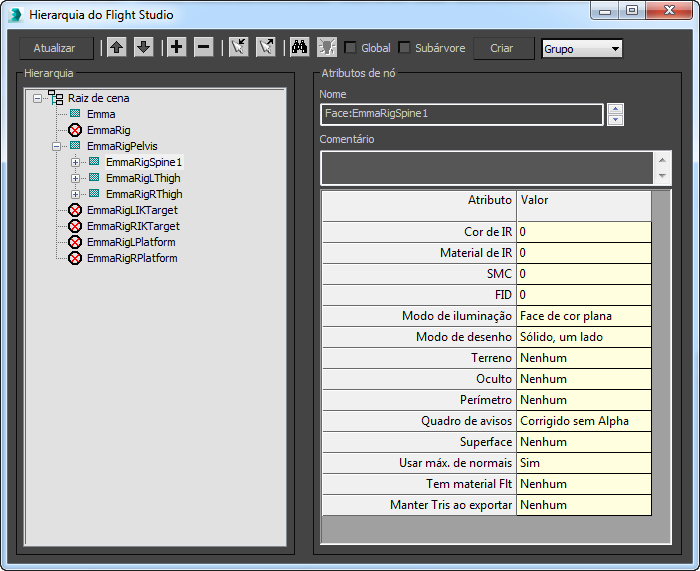Click the move node down arrow icon
The width and height of the screenshot is (700, 571).
[x=143, y=47]
